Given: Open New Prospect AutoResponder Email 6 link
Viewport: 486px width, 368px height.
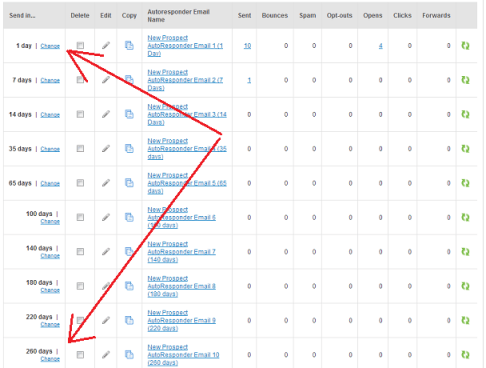Looking at the screenshot, I should [181, 217].
